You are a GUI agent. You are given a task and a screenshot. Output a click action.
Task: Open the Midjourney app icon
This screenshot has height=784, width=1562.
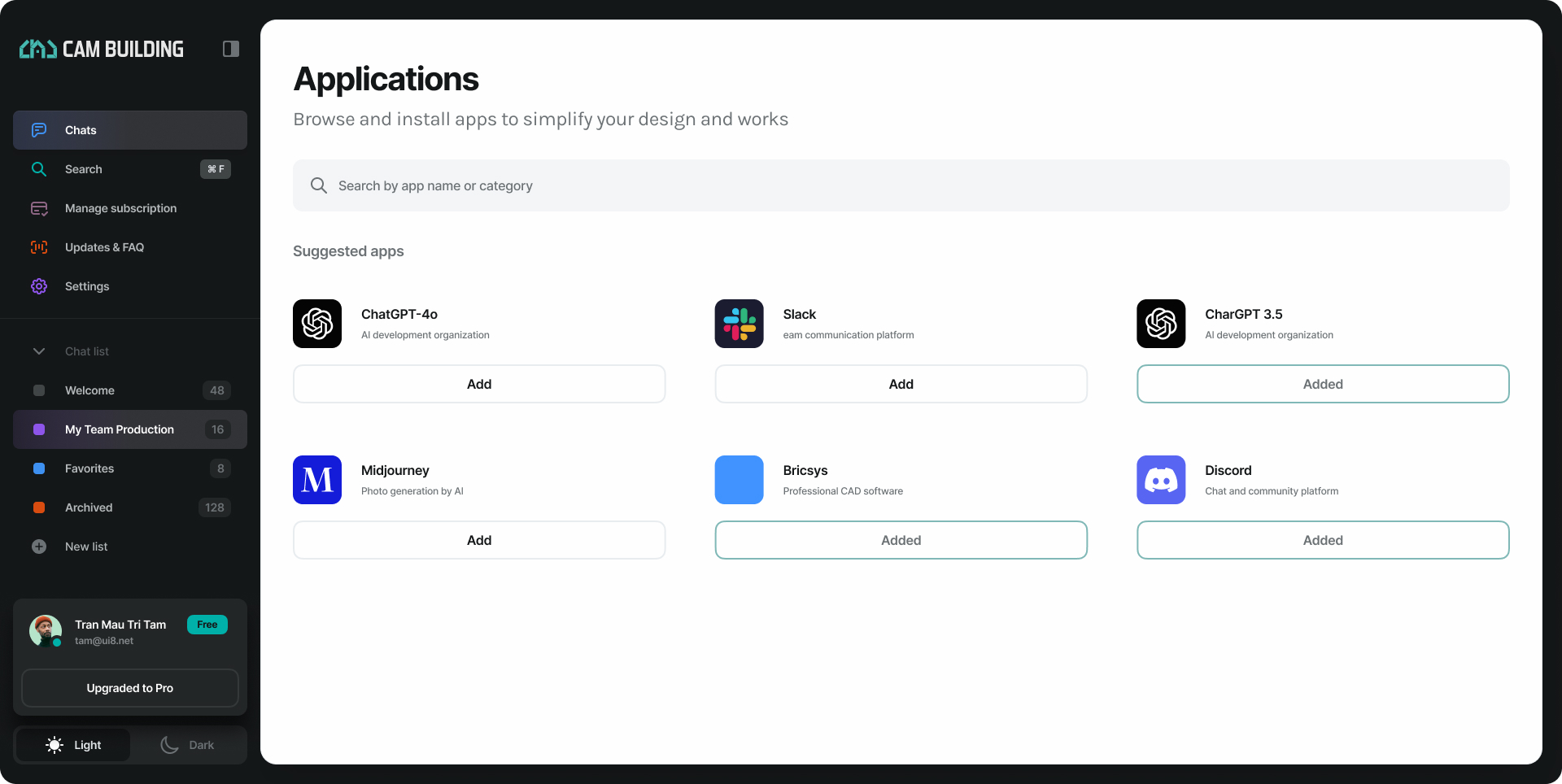click(x=317, y=480)
